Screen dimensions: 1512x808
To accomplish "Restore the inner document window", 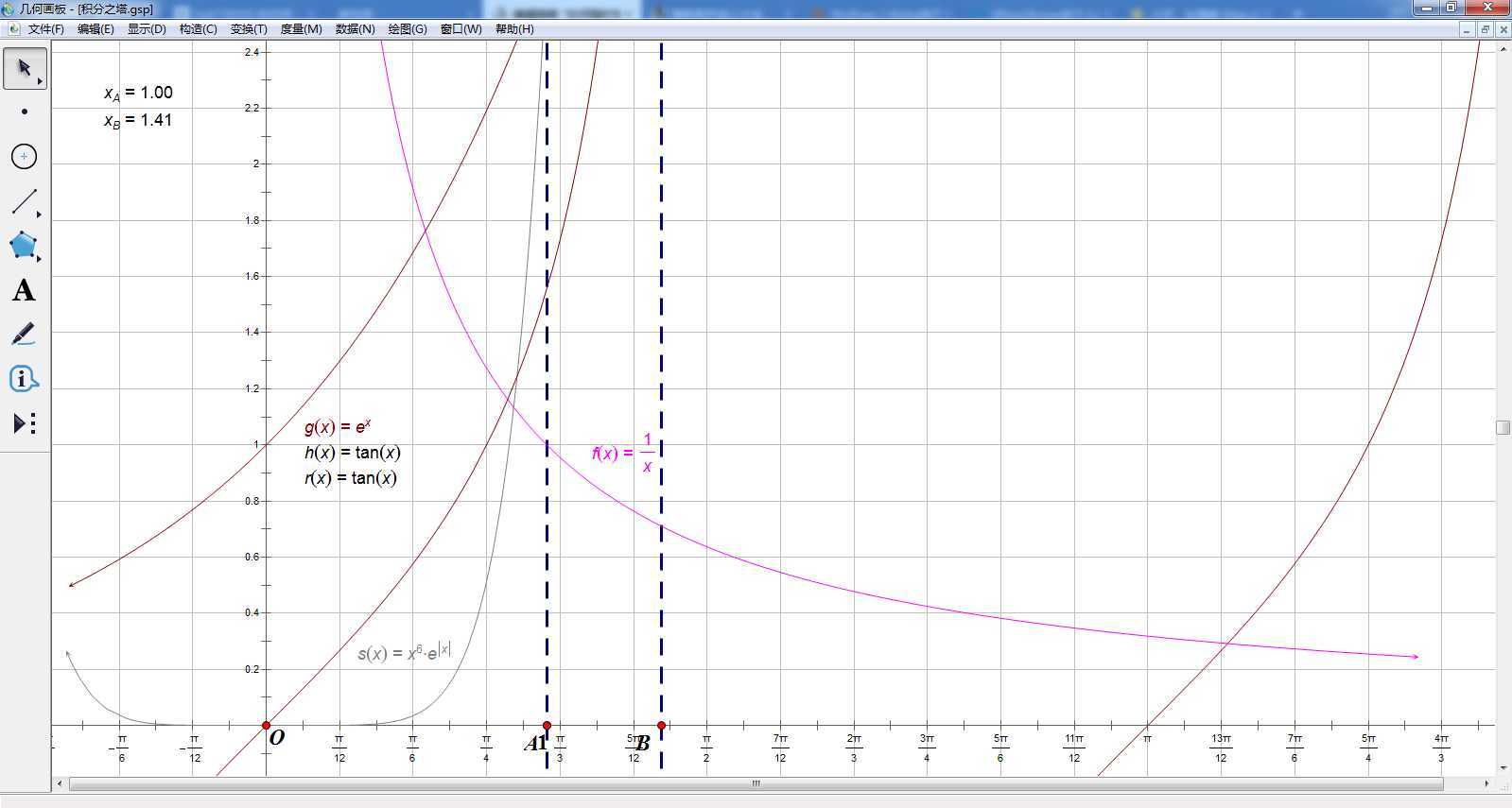I will click(x=1485, y=29).
